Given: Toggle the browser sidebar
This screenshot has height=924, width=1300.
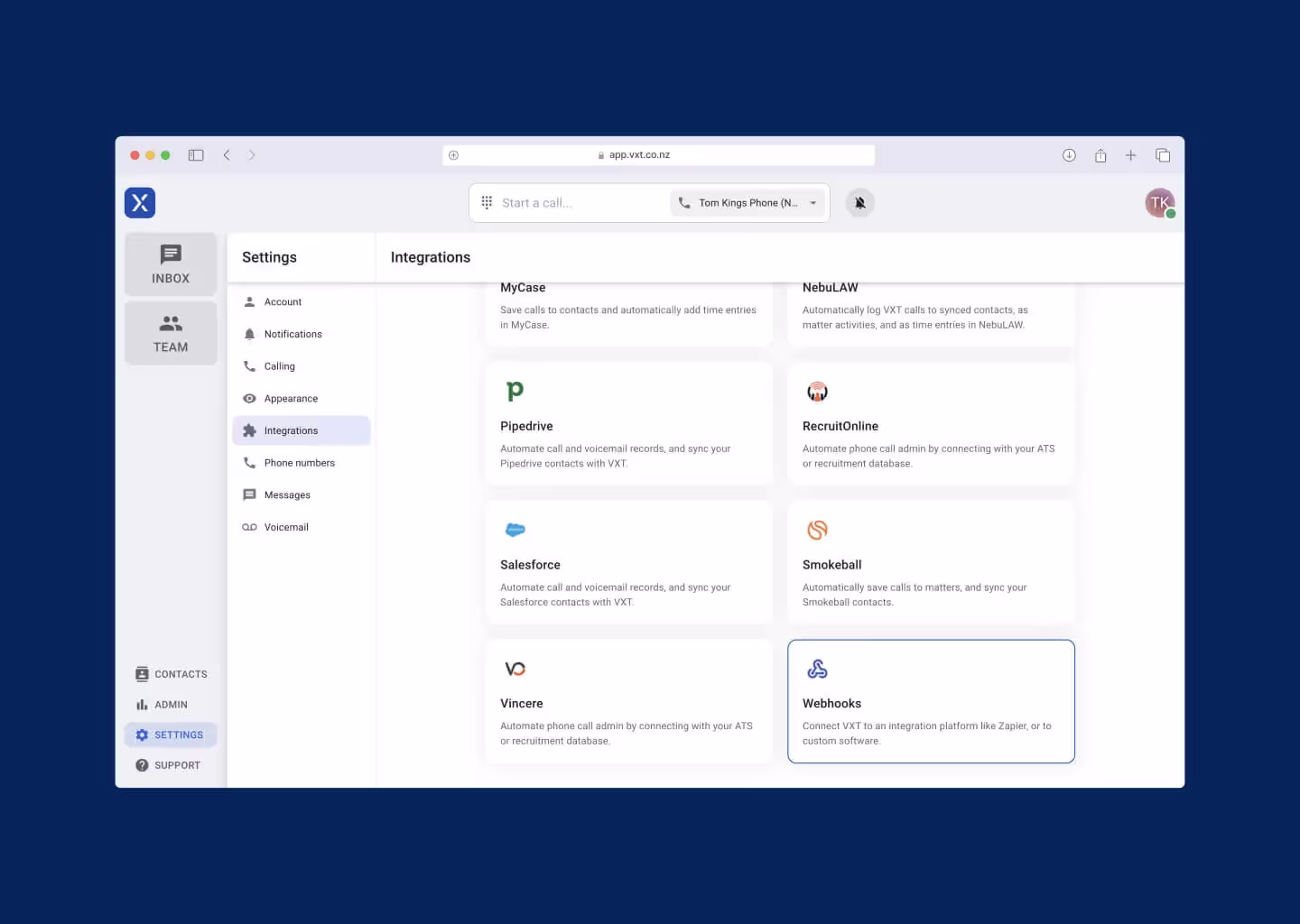Looking at the screenshot, I should point(196,155).
